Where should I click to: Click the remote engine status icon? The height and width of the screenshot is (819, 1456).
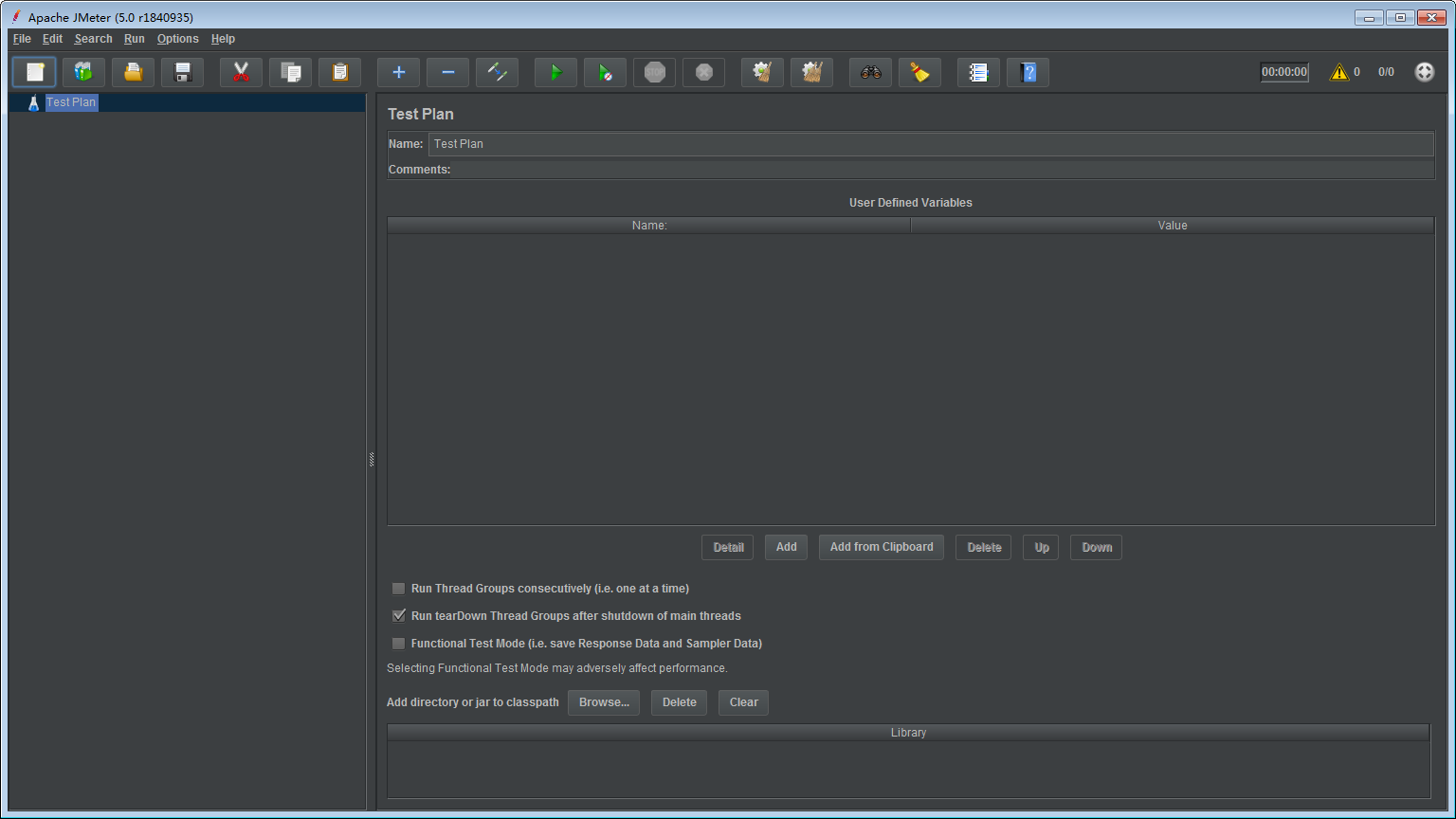click(1425, 72)
